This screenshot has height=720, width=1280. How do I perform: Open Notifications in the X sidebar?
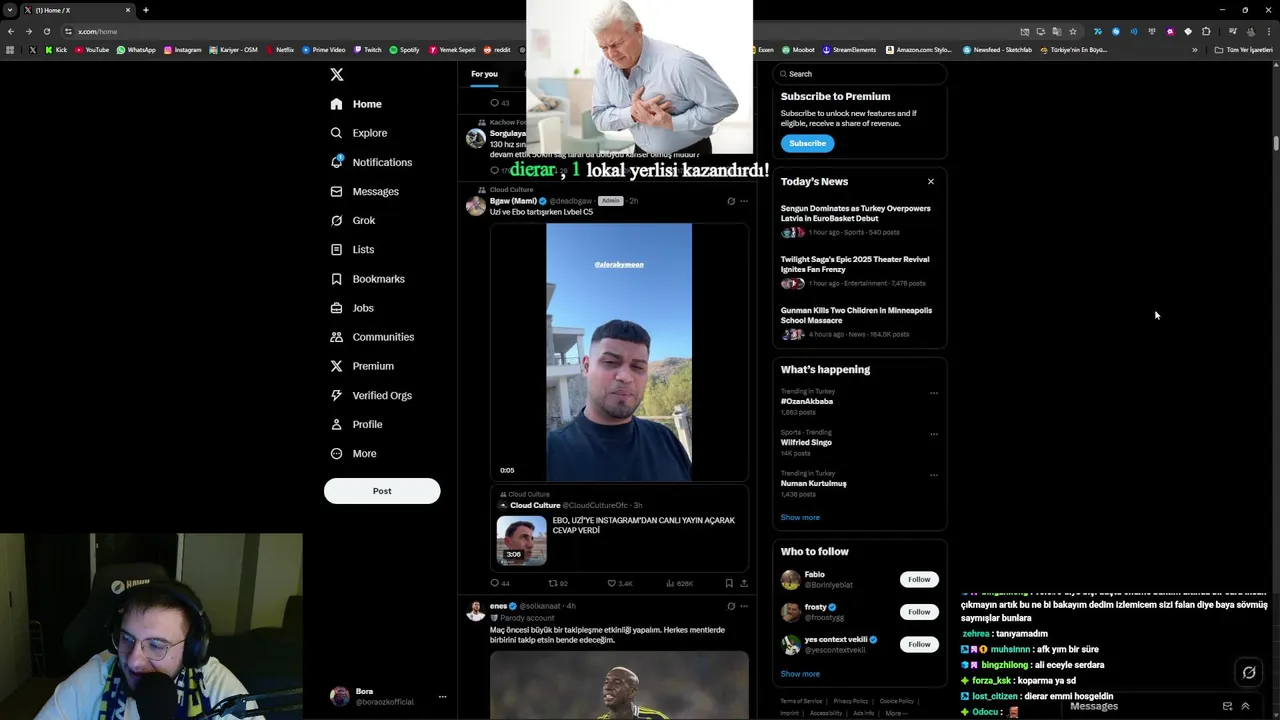[371, 162]
